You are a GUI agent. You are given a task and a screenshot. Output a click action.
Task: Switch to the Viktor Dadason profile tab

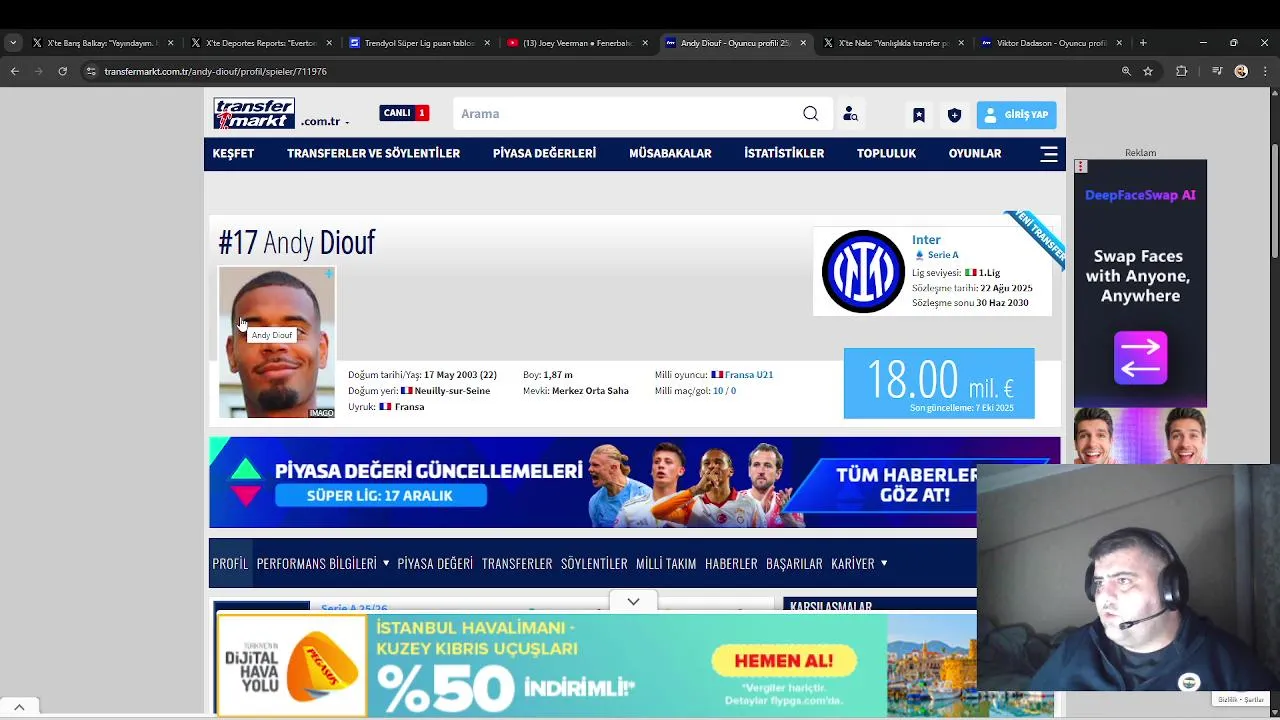(x=1050, y=43)
